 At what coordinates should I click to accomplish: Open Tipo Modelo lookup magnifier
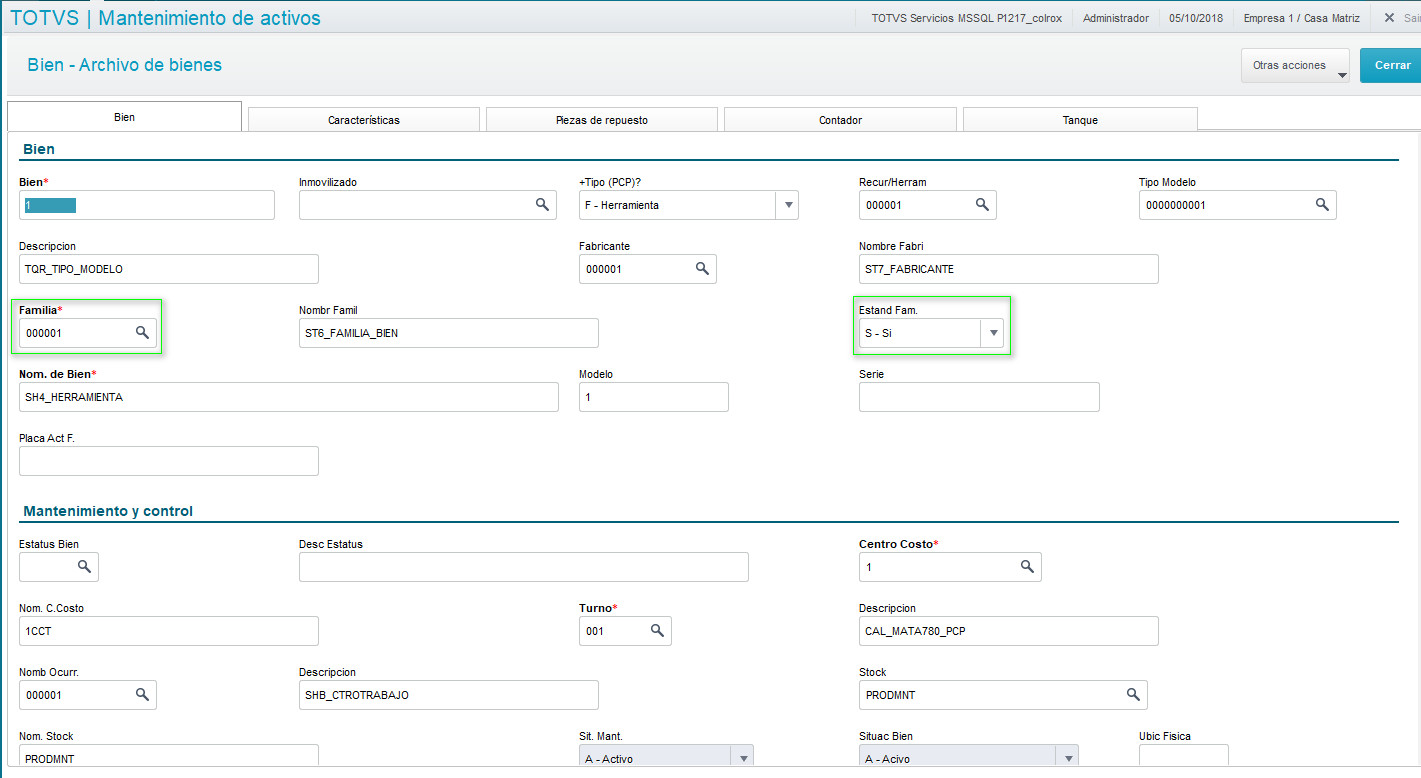point(1322,205)
